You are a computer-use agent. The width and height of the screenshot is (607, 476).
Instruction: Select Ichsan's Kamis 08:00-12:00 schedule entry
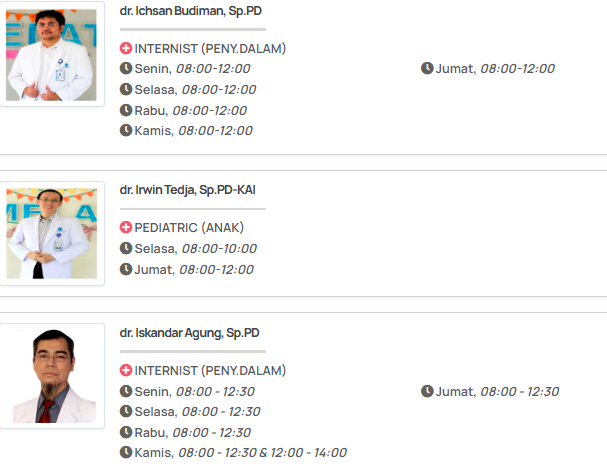pos(192,131)
